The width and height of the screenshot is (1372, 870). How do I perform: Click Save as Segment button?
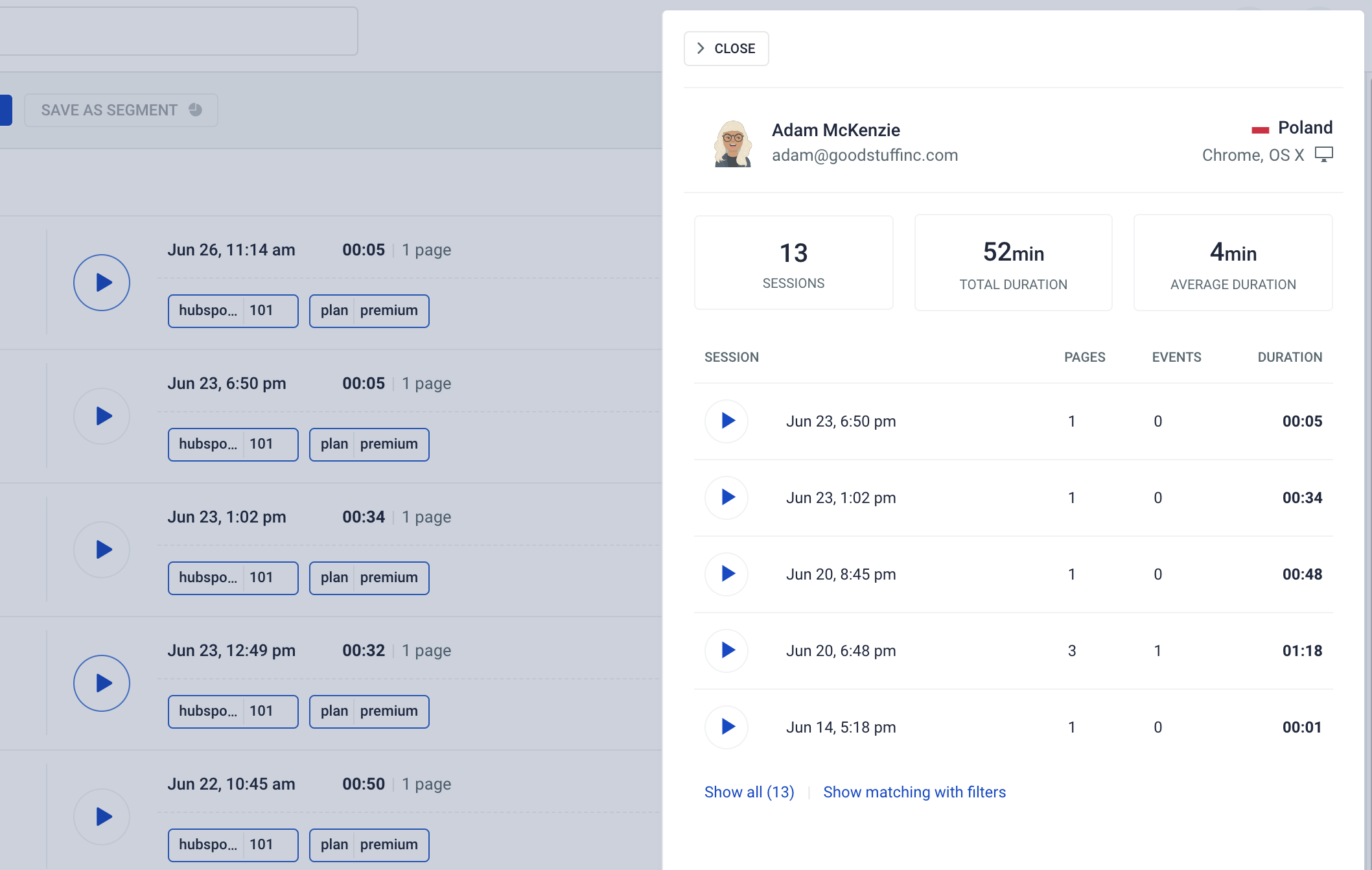coord(121,110)
